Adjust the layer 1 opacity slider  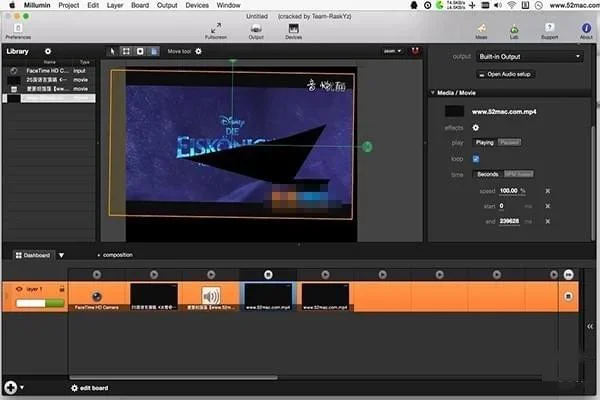(40, 303)
